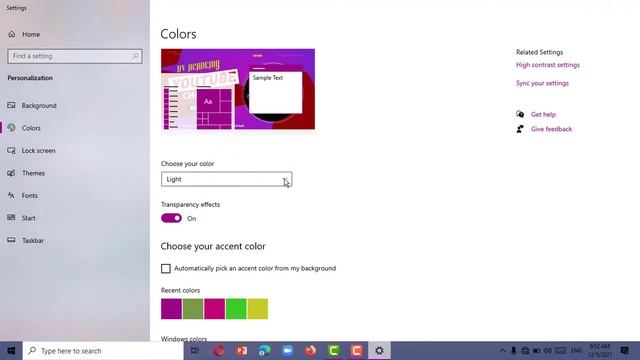The height and width of the screenshot is (360, 640).
Task: Click the Find a setting search box
Action: (75, 56)
